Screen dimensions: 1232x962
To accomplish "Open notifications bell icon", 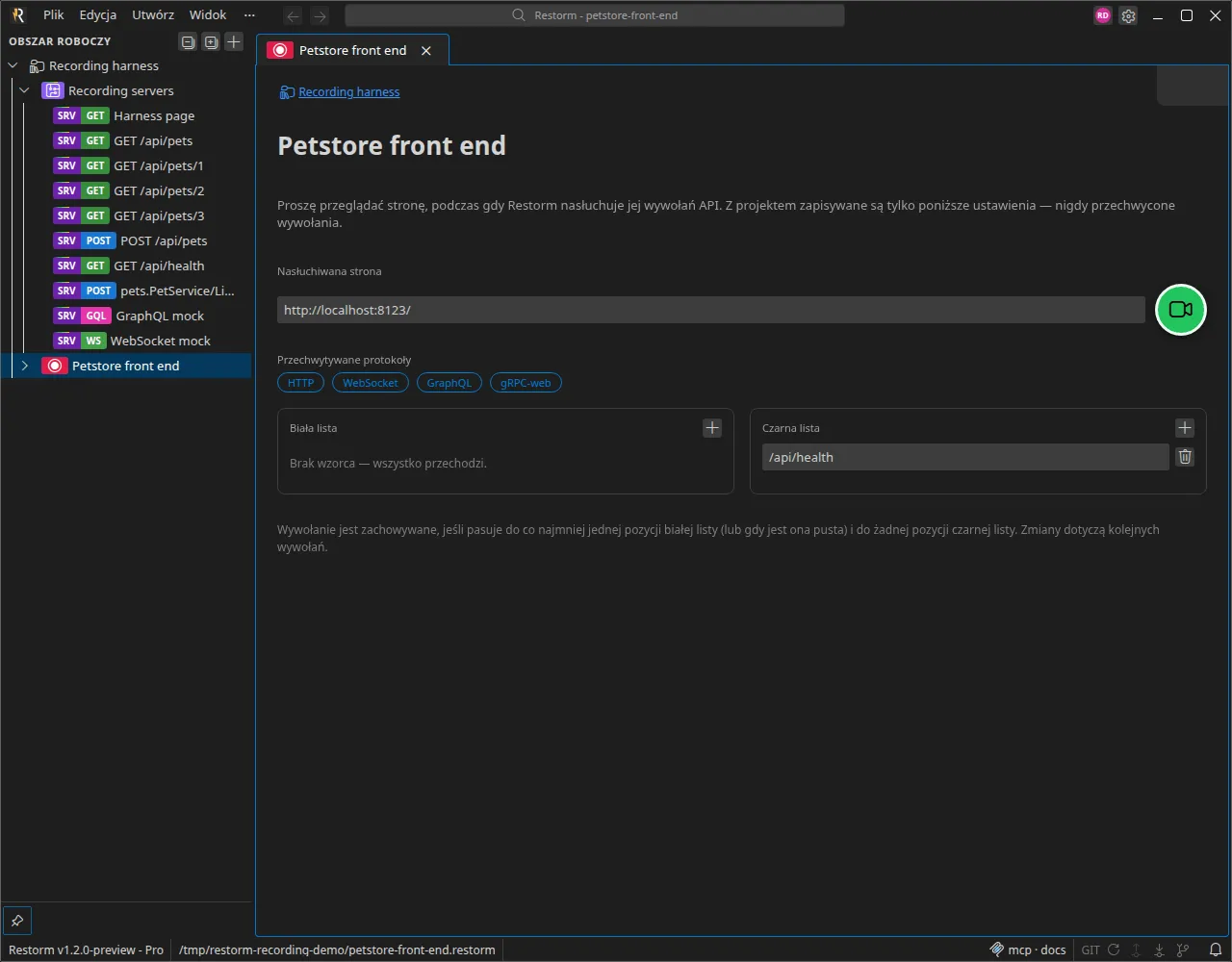I will (1216, 949).
